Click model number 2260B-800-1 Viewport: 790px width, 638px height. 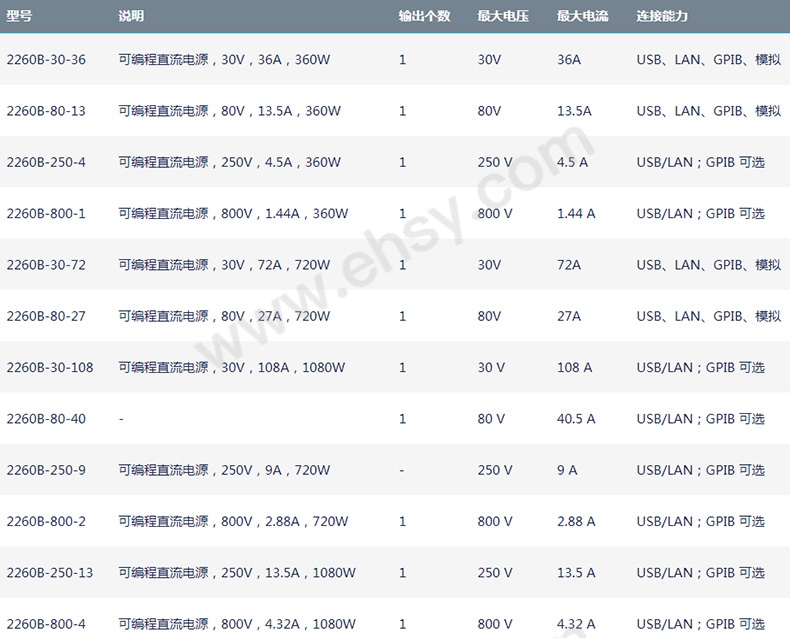click(46, 213)
